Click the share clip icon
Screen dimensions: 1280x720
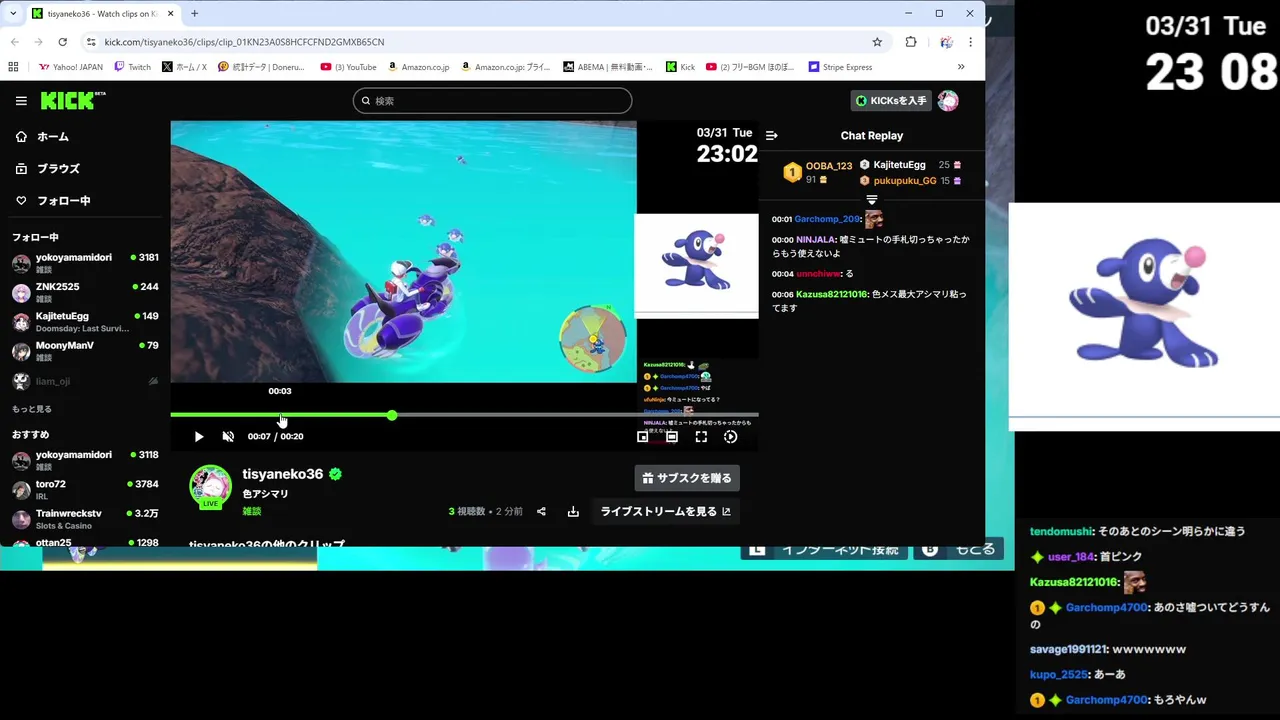[541, 512]
